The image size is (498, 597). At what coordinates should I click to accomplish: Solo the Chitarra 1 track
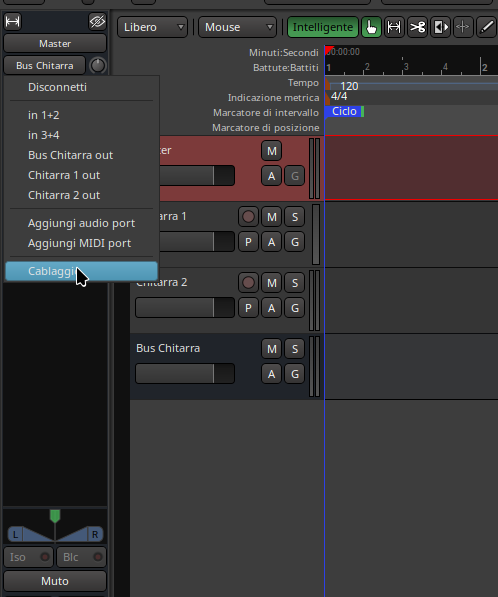point(295,217)
